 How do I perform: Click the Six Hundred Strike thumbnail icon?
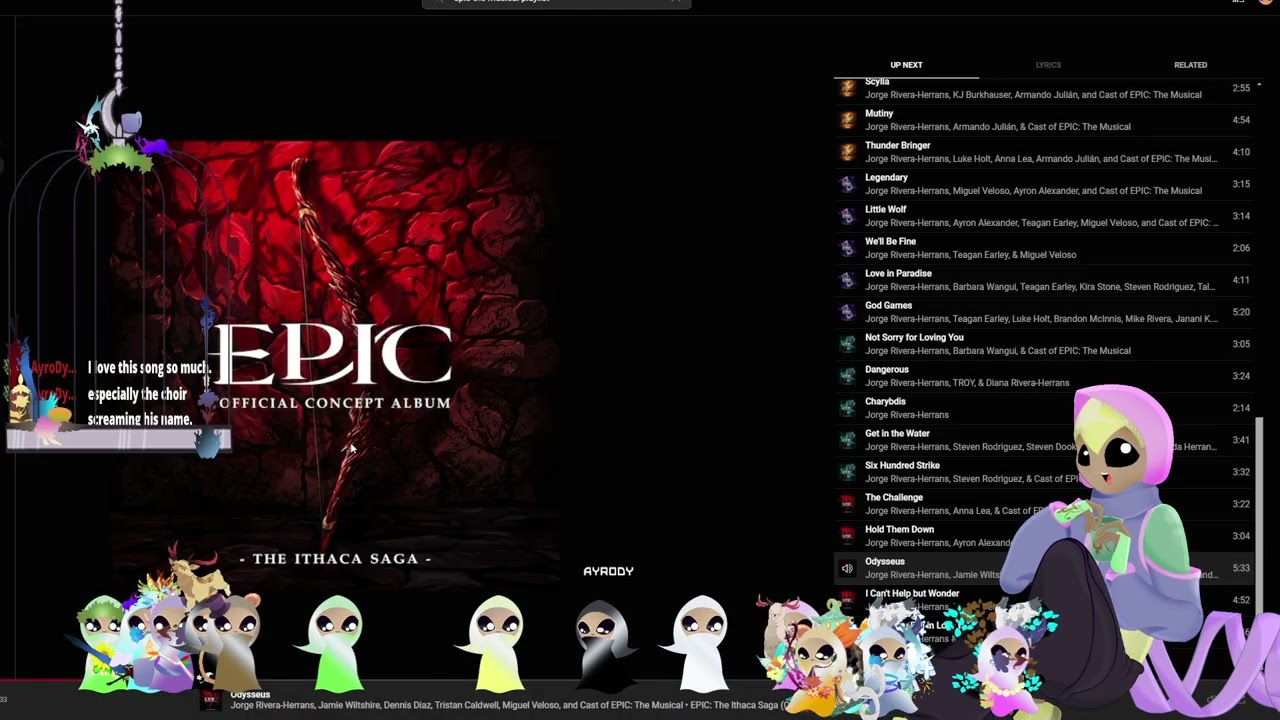[847, 472]
